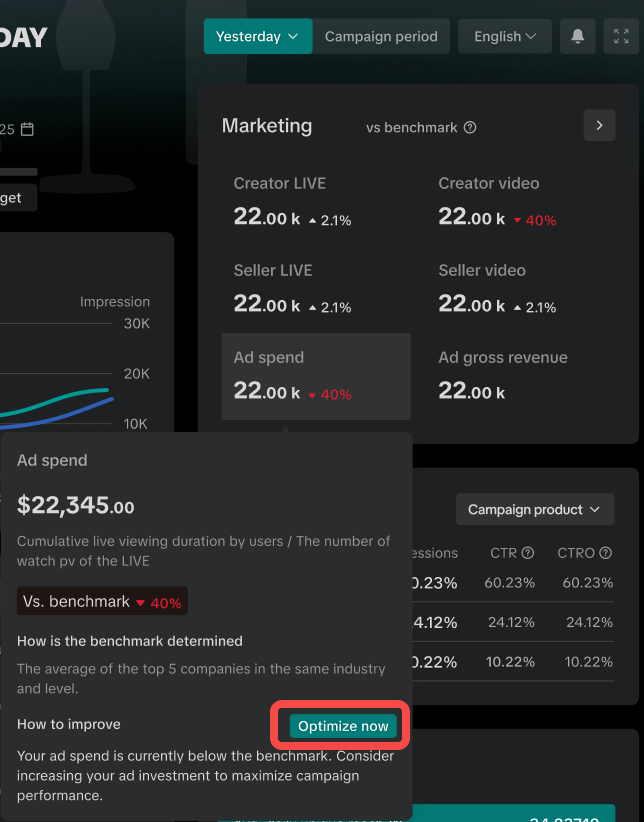This screenshot has height=822, width=644.
Task: Select the Seller LIVE metric card
Action: click(x=315, y=289)
